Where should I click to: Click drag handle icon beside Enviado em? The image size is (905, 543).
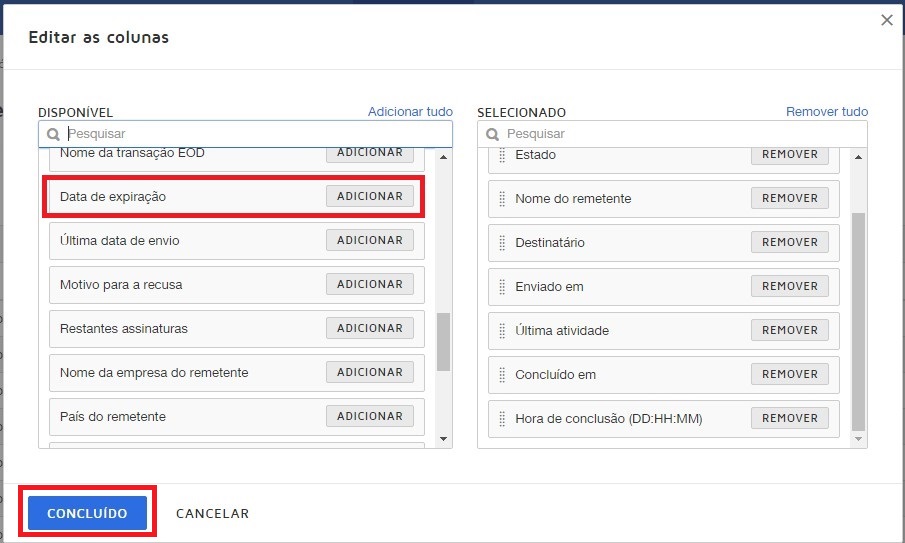tap(502, 287)
